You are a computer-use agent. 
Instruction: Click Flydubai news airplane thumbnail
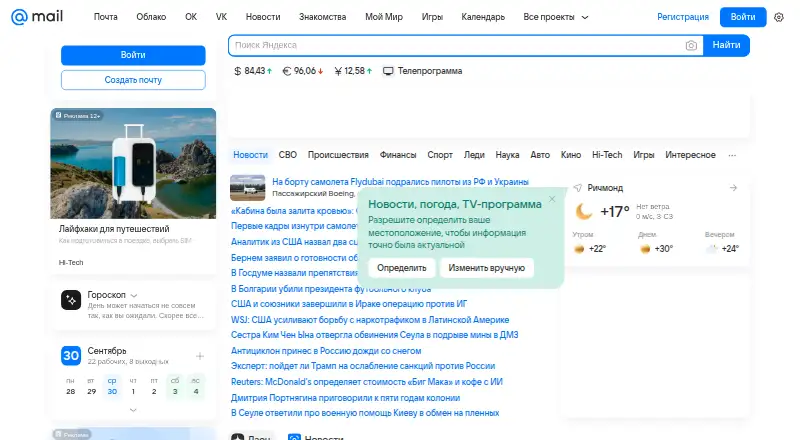247,187
